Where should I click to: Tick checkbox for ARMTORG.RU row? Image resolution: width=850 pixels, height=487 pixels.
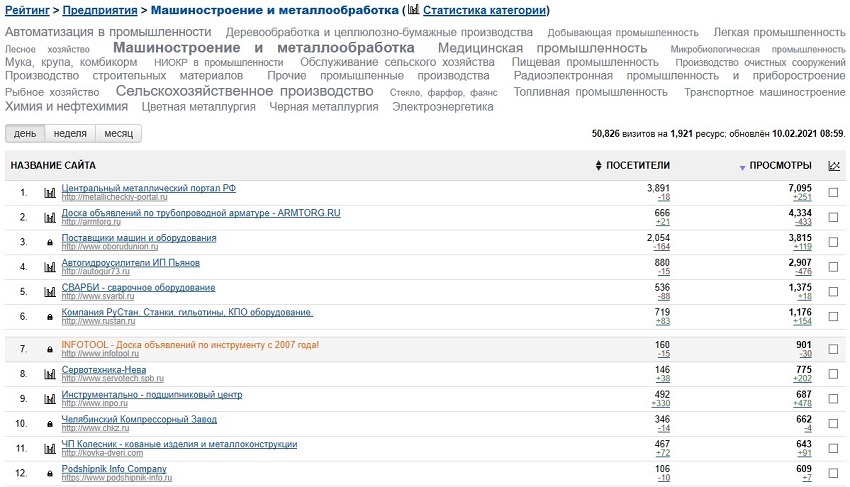tap(833, 217)
